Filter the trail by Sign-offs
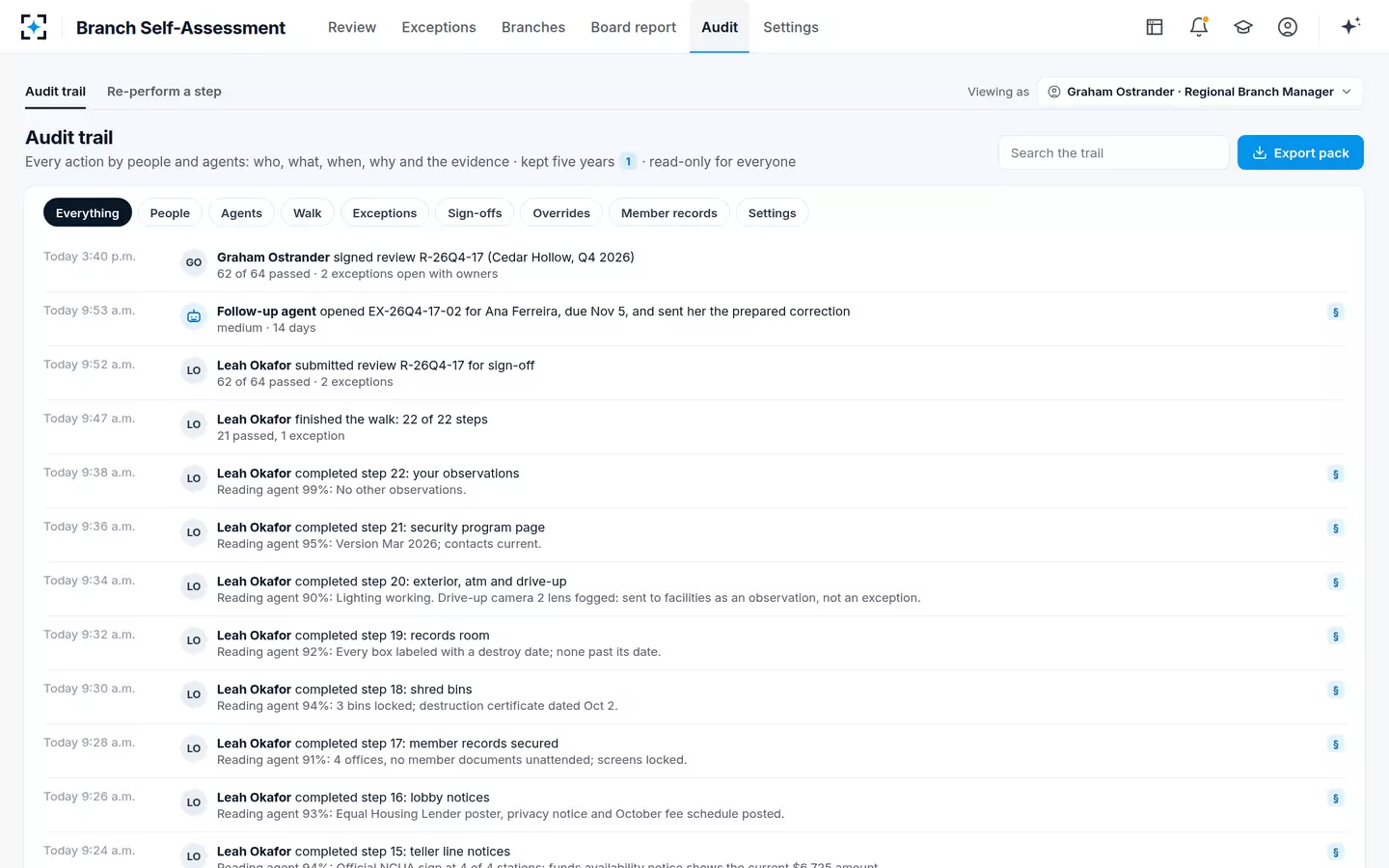The height and width of the screenshot is (868, 1389). (x=475, y=213)
